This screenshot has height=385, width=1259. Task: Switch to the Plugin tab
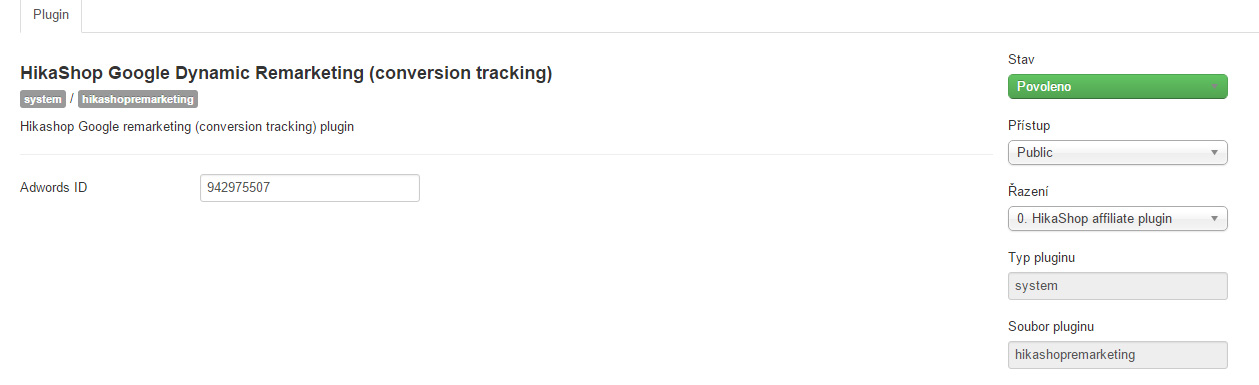click(51, 16)
